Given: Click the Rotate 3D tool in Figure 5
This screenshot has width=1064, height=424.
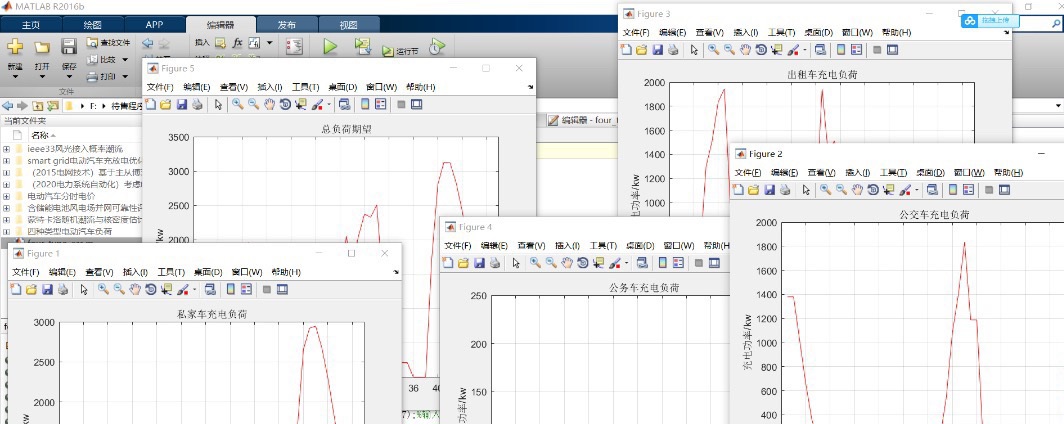Looking at the screenshot, I should click(286, 104).
